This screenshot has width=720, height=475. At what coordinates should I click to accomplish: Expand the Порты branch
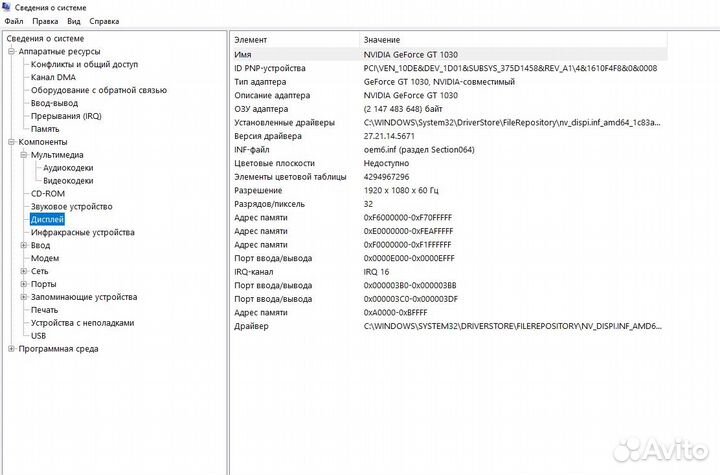pyautogui.click(x=23, y=284)
